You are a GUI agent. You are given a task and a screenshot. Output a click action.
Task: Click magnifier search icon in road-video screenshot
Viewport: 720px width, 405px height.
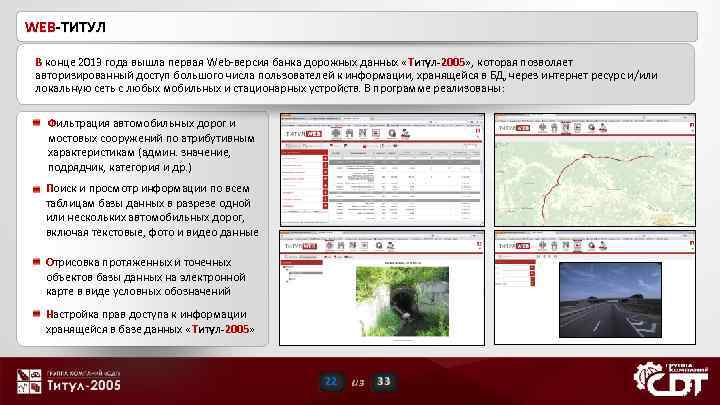pos(591,246)
